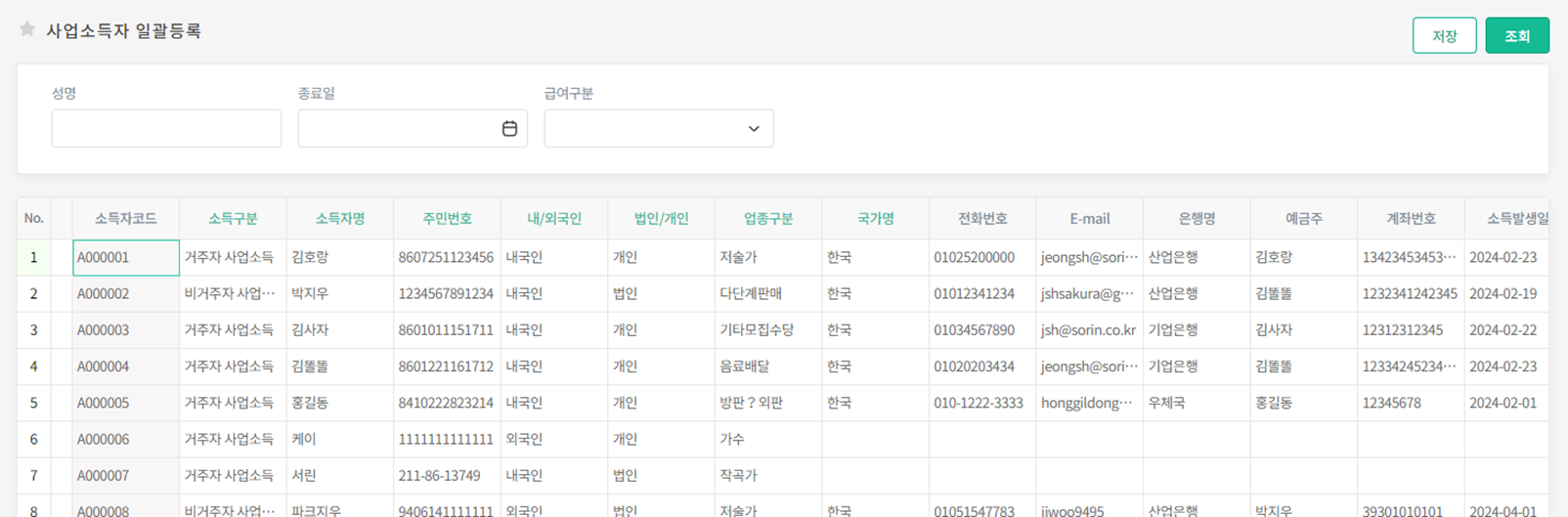Click the 주민번호 column header
Screen dimensions: 1568x517
tap(447, 219)
